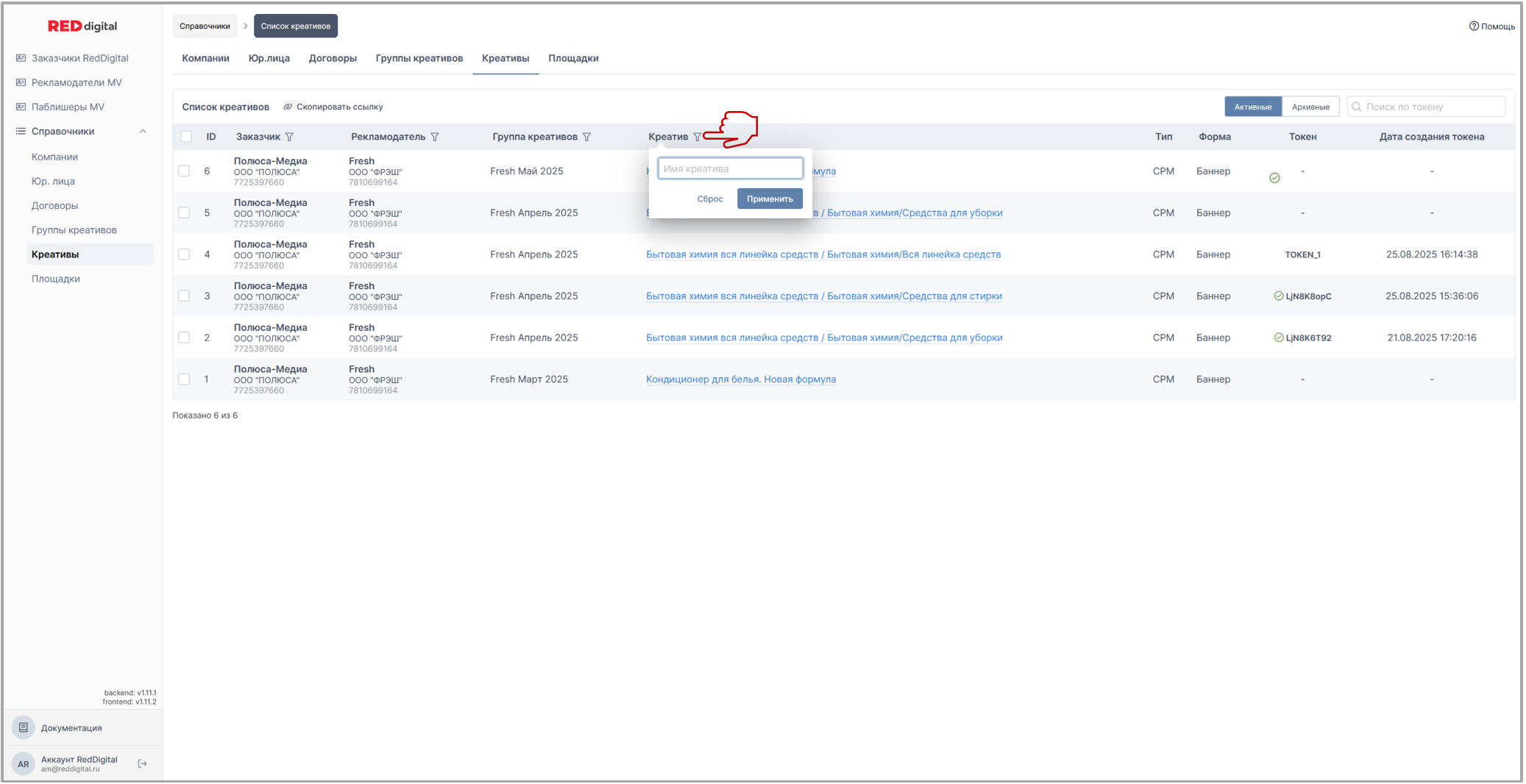Click the logout icon beside Аккаунт RedDigital
Image resolution: width=1526 pixels, height=784 pixels.
[143, 764]
